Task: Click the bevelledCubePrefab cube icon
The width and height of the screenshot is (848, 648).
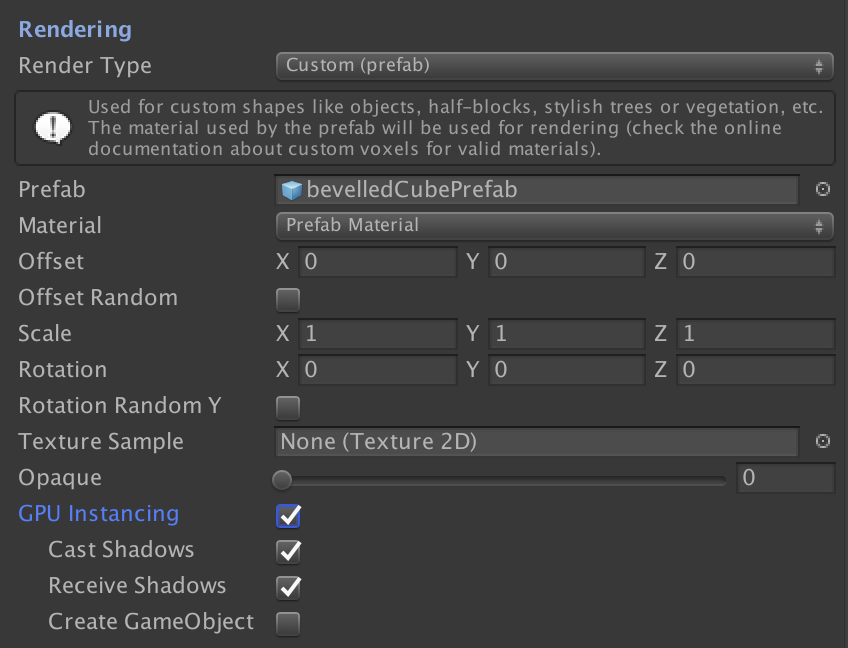Action: pos(291,189)
